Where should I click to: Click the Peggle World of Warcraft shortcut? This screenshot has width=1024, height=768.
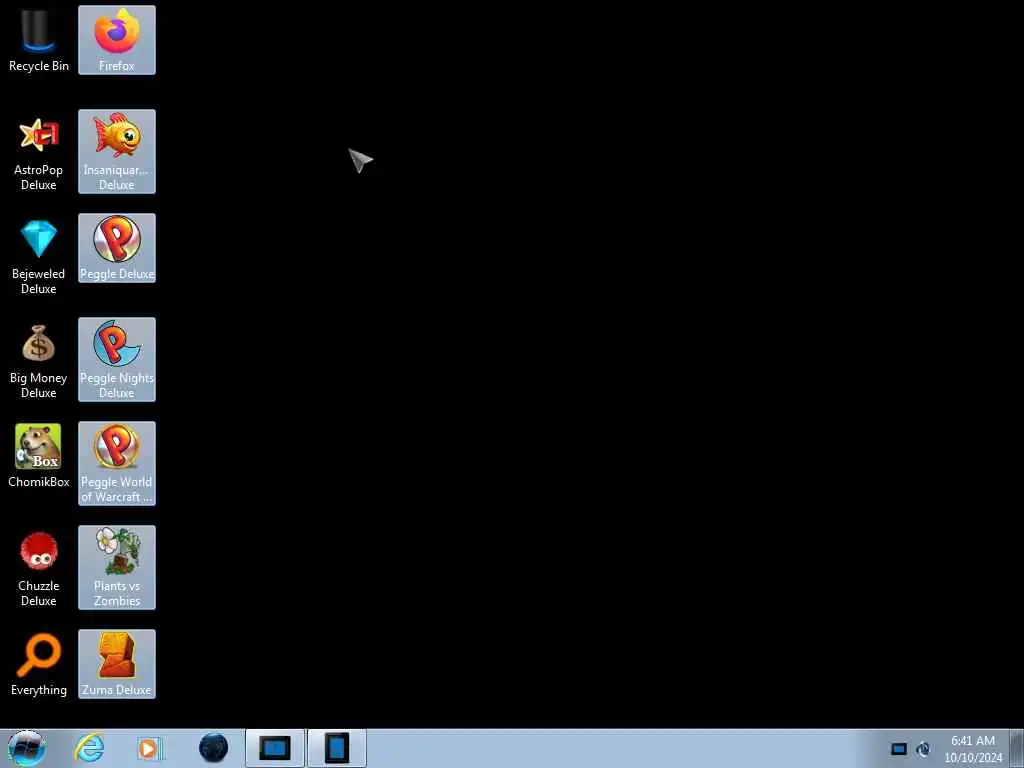[117, 463]
